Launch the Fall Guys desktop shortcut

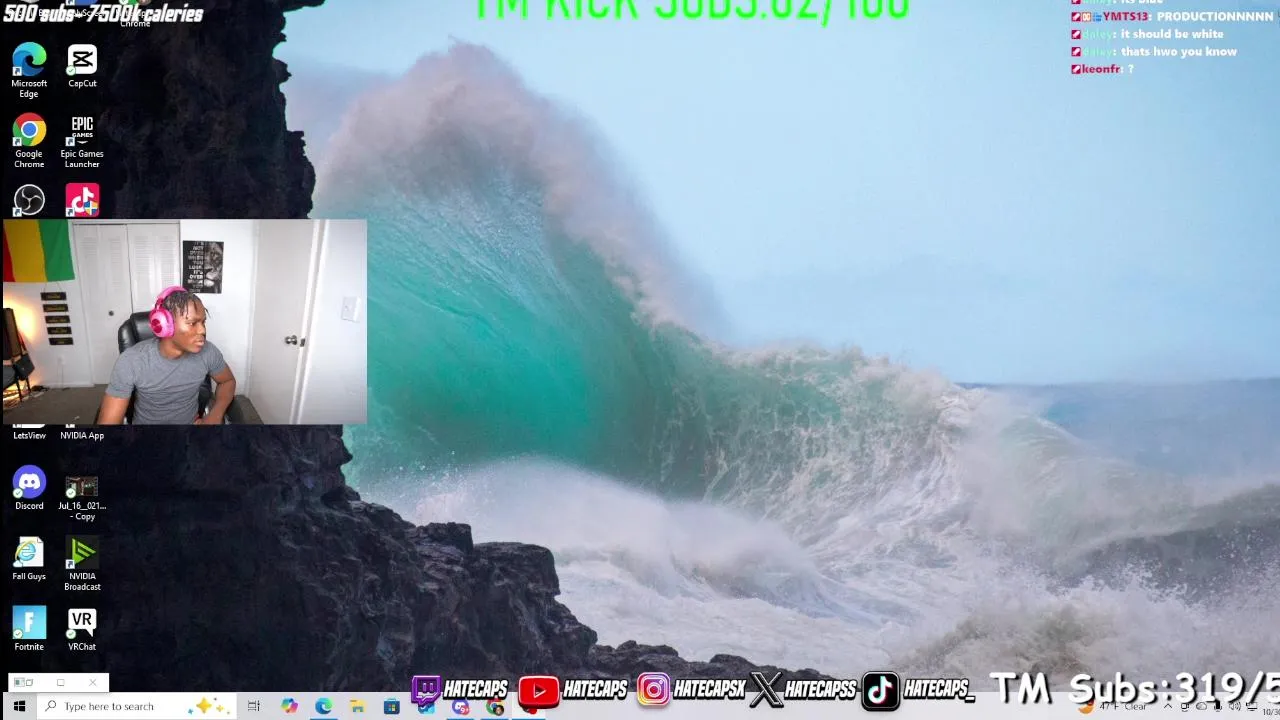29,560
